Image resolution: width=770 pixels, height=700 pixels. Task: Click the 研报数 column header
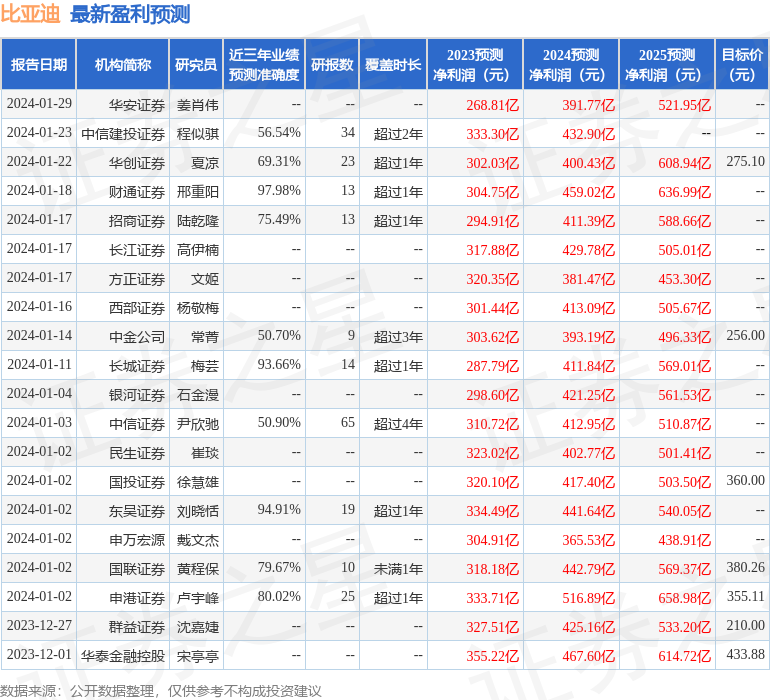tap(332, 65)
